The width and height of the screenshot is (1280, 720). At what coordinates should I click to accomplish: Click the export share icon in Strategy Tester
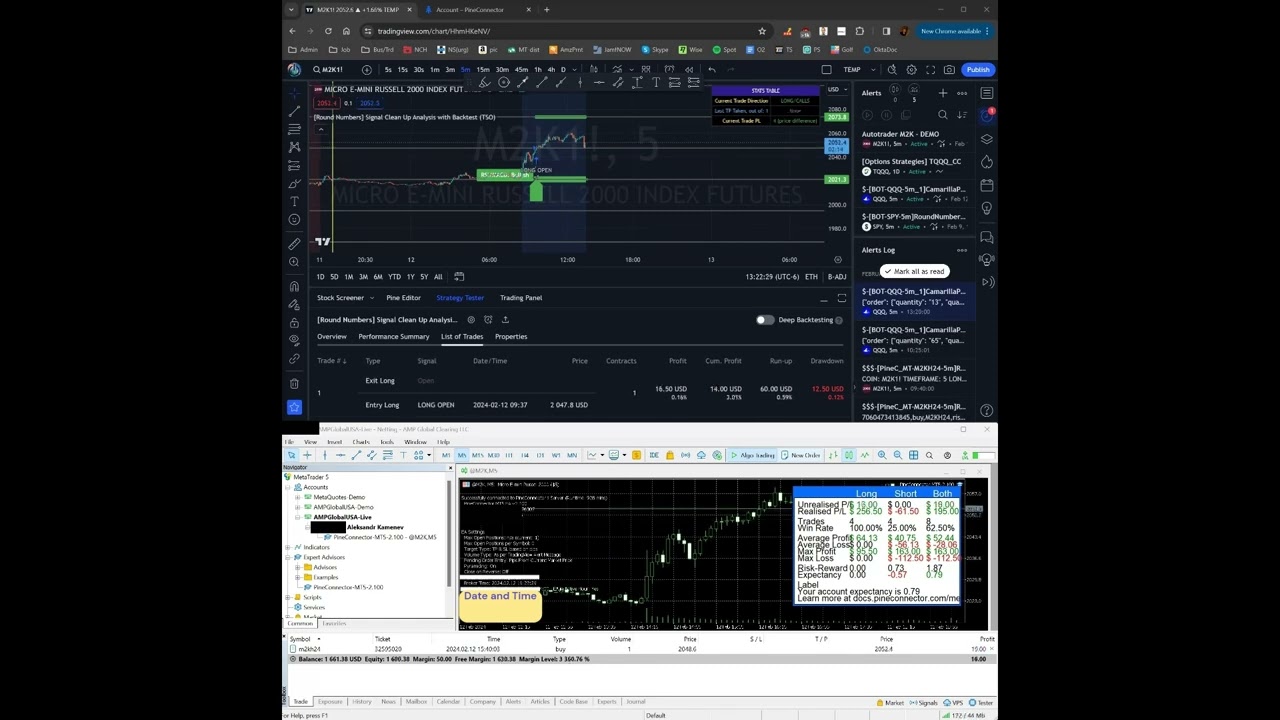(505, 320)
